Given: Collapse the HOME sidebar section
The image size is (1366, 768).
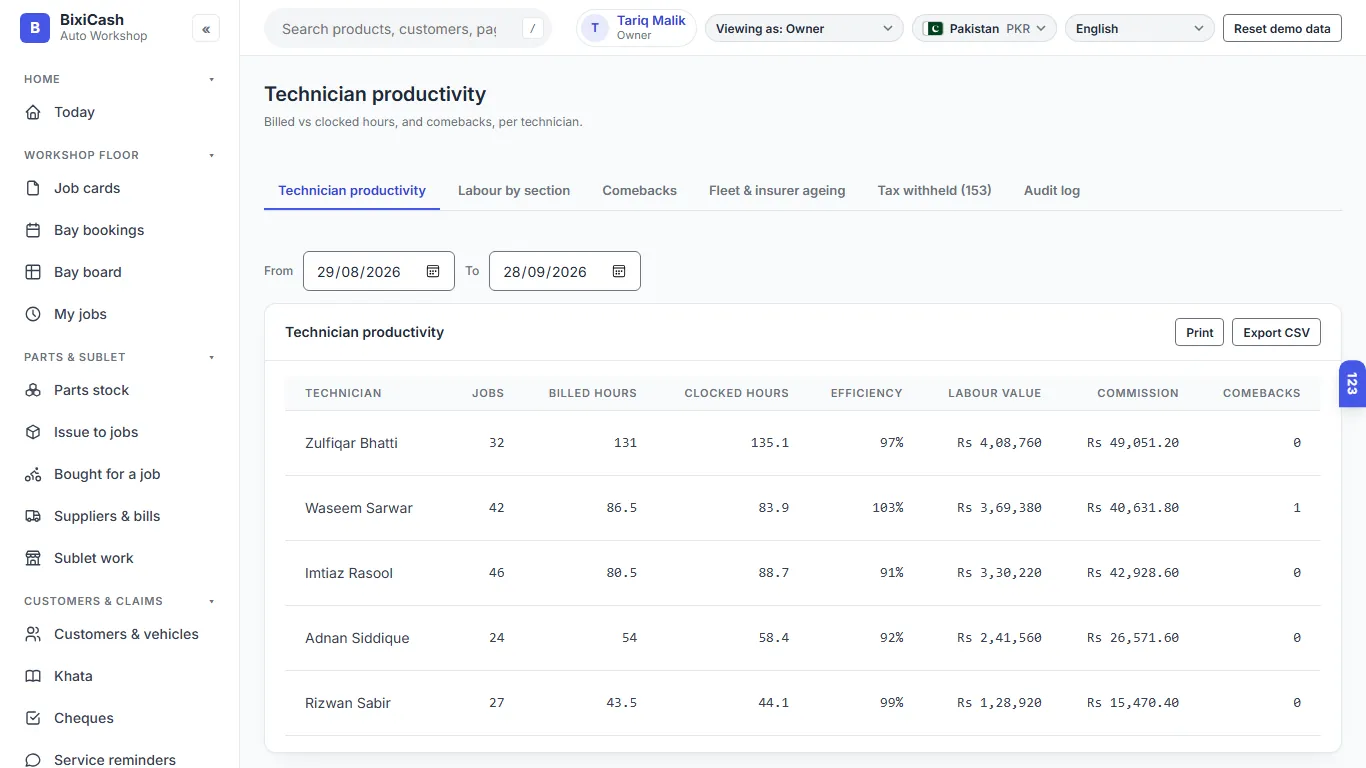Looking at the screenshot, I should pyautogui.click(x=211, y=79).
